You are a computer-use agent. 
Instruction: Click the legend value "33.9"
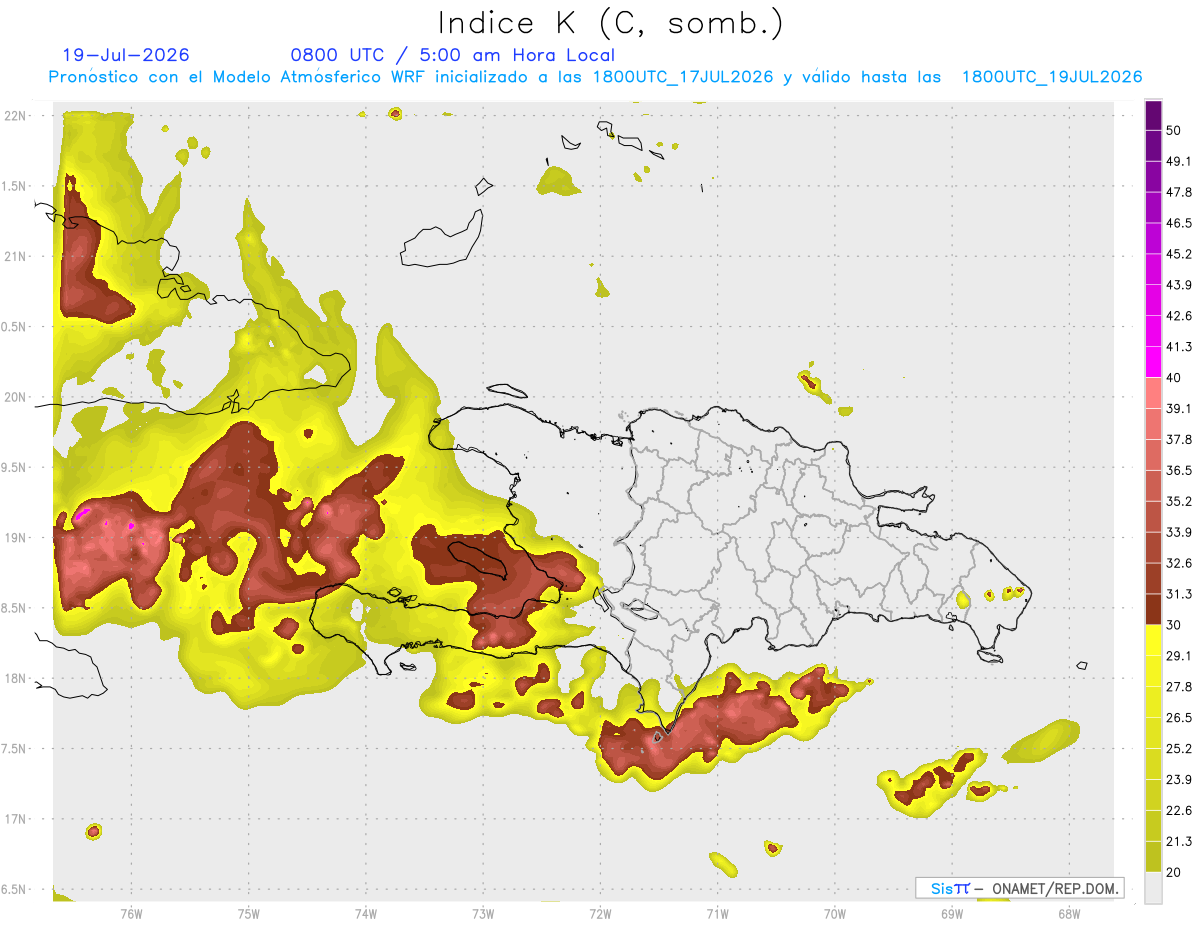pos(1180,532)
